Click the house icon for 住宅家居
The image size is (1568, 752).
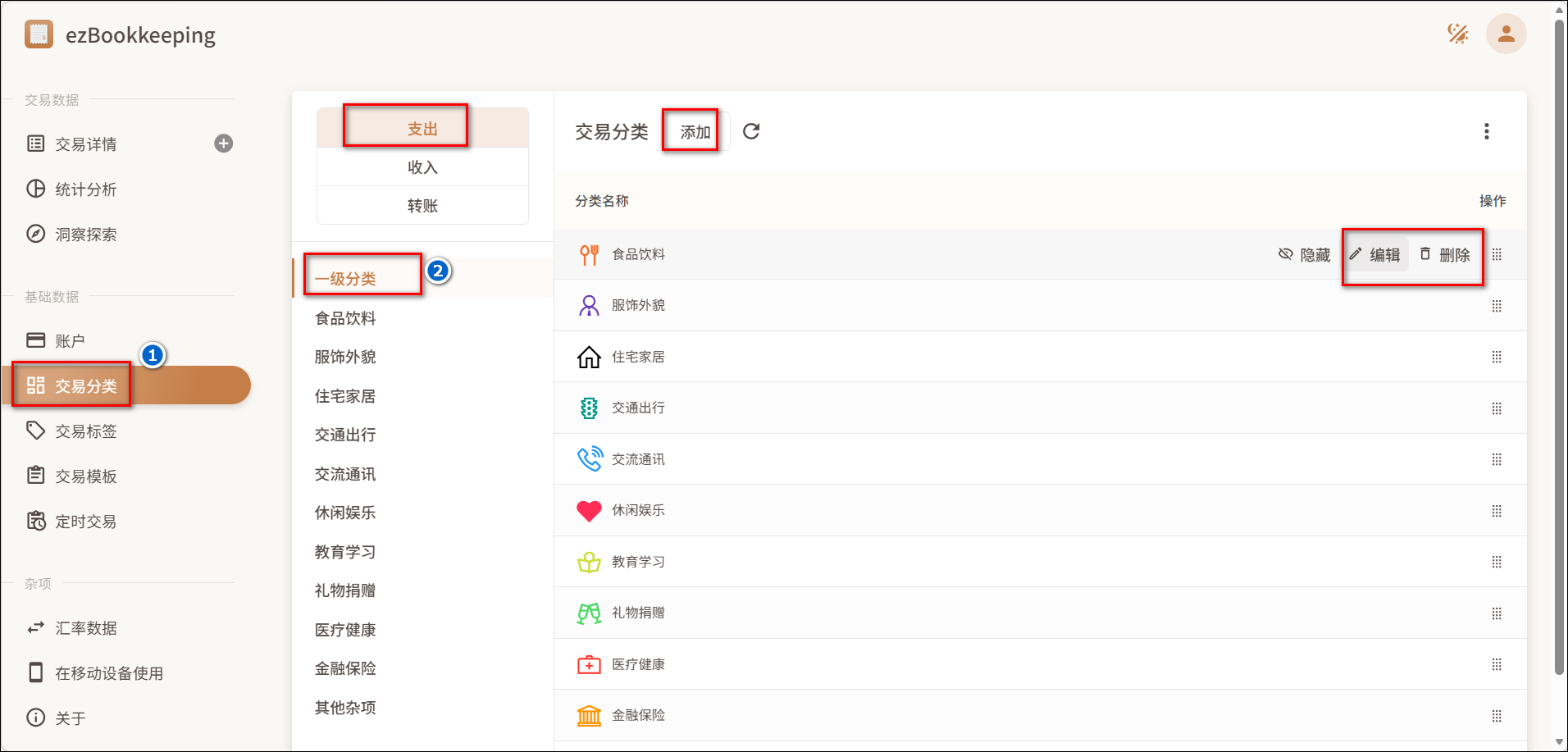589,357
